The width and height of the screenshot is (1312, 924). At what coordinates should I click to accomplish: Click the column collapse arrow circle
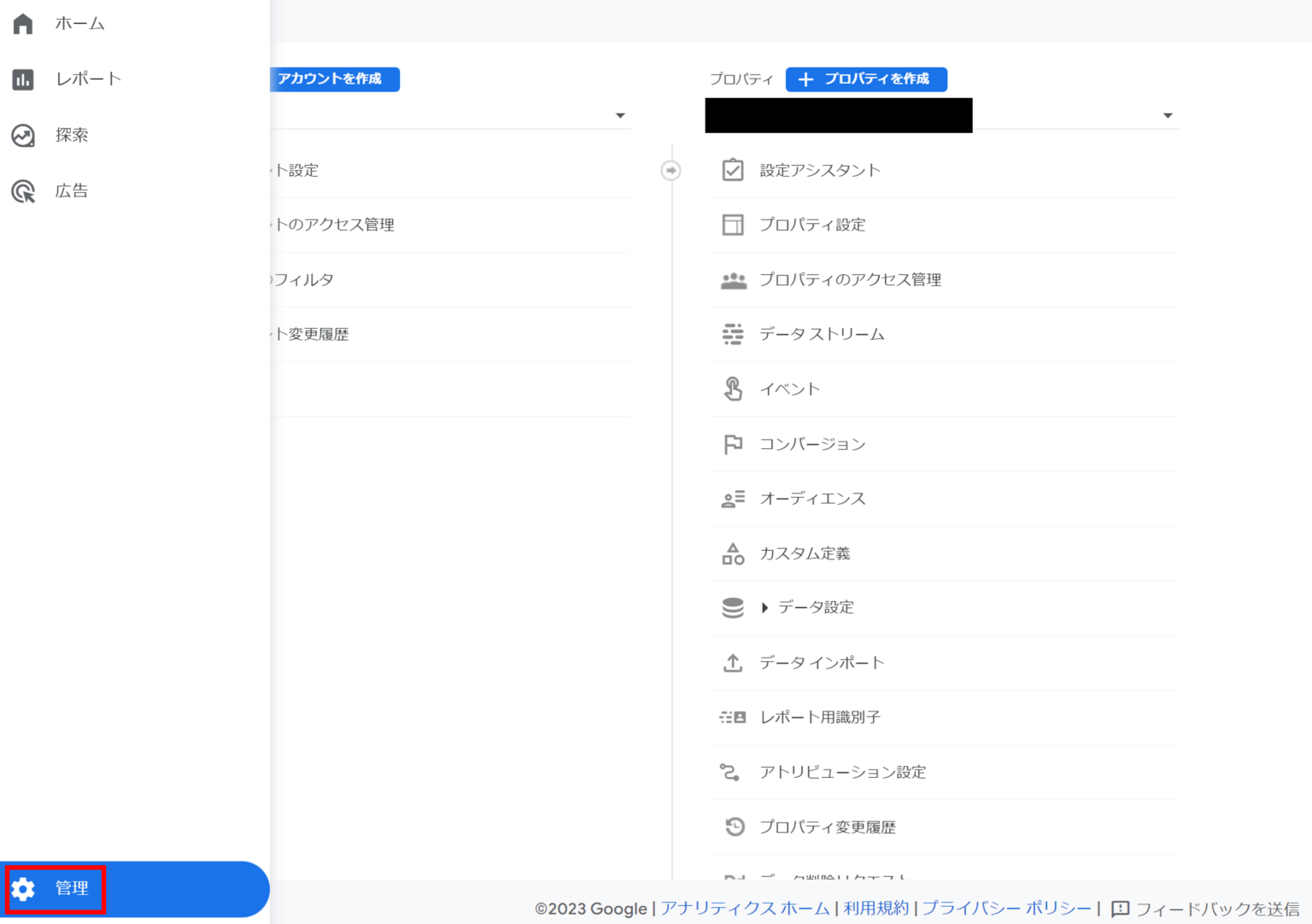point(671,171)
